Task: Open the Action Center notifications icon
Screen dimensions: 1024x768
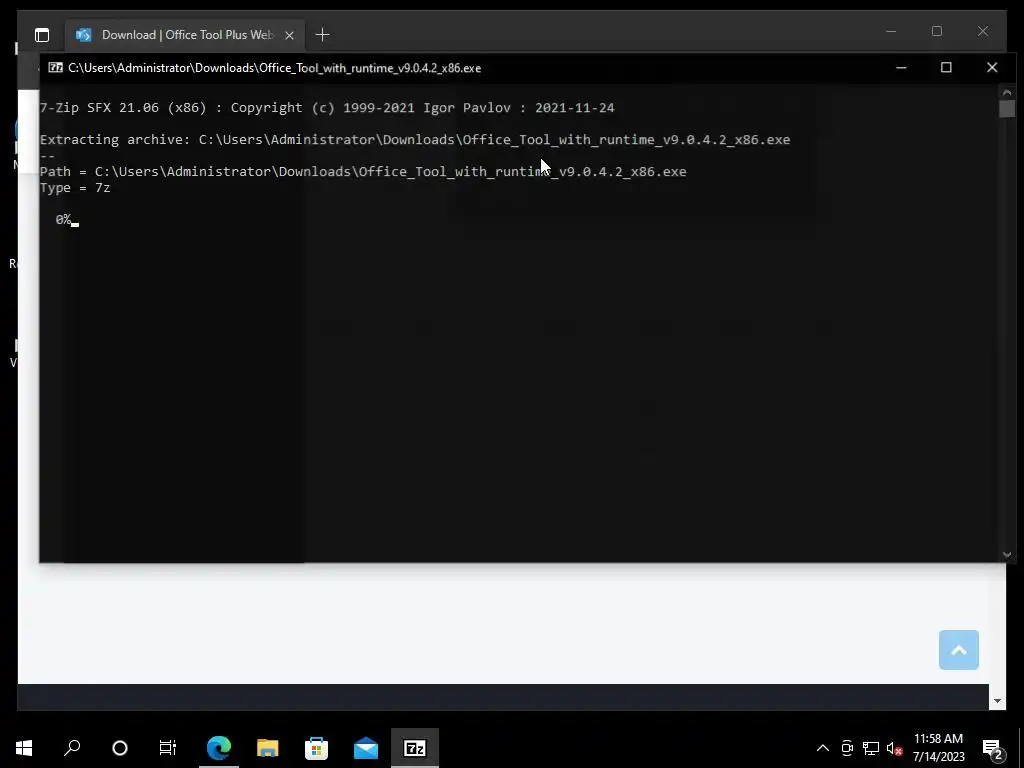Action: coord(993,748)
